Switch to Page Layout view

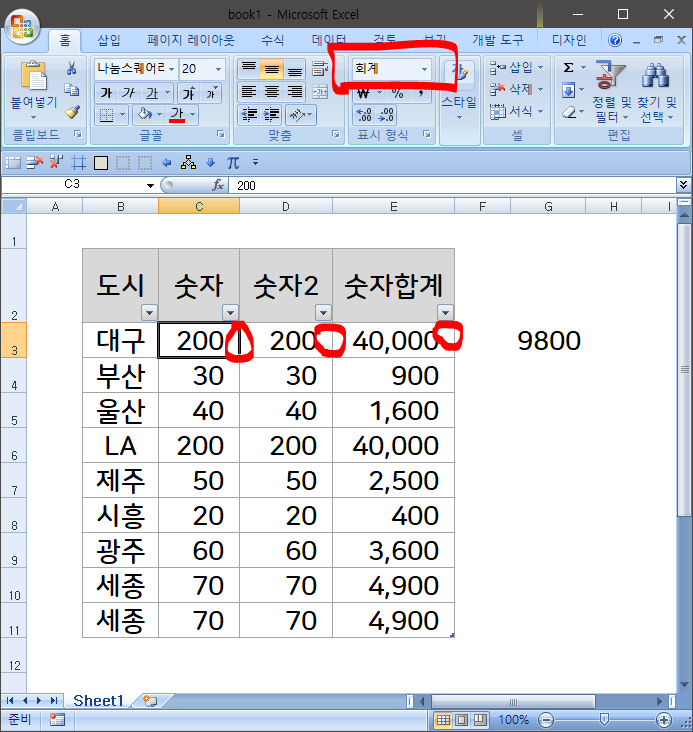[x=461, y=719]
